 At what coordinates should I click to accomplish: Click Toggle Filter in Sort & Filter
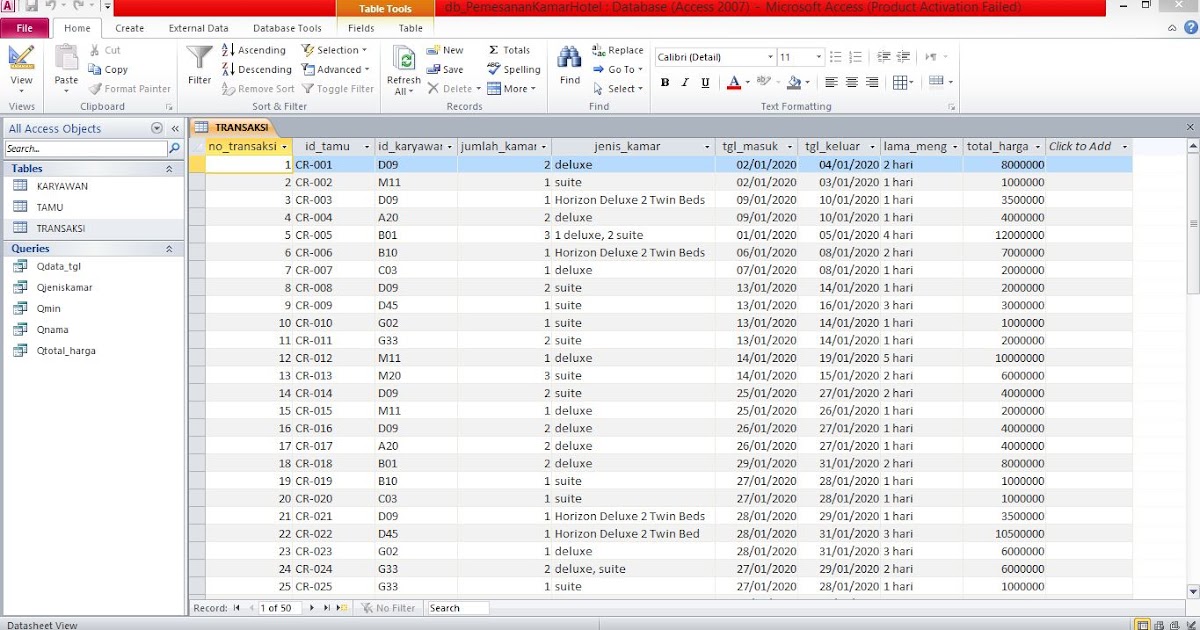(x=338, y=88)
